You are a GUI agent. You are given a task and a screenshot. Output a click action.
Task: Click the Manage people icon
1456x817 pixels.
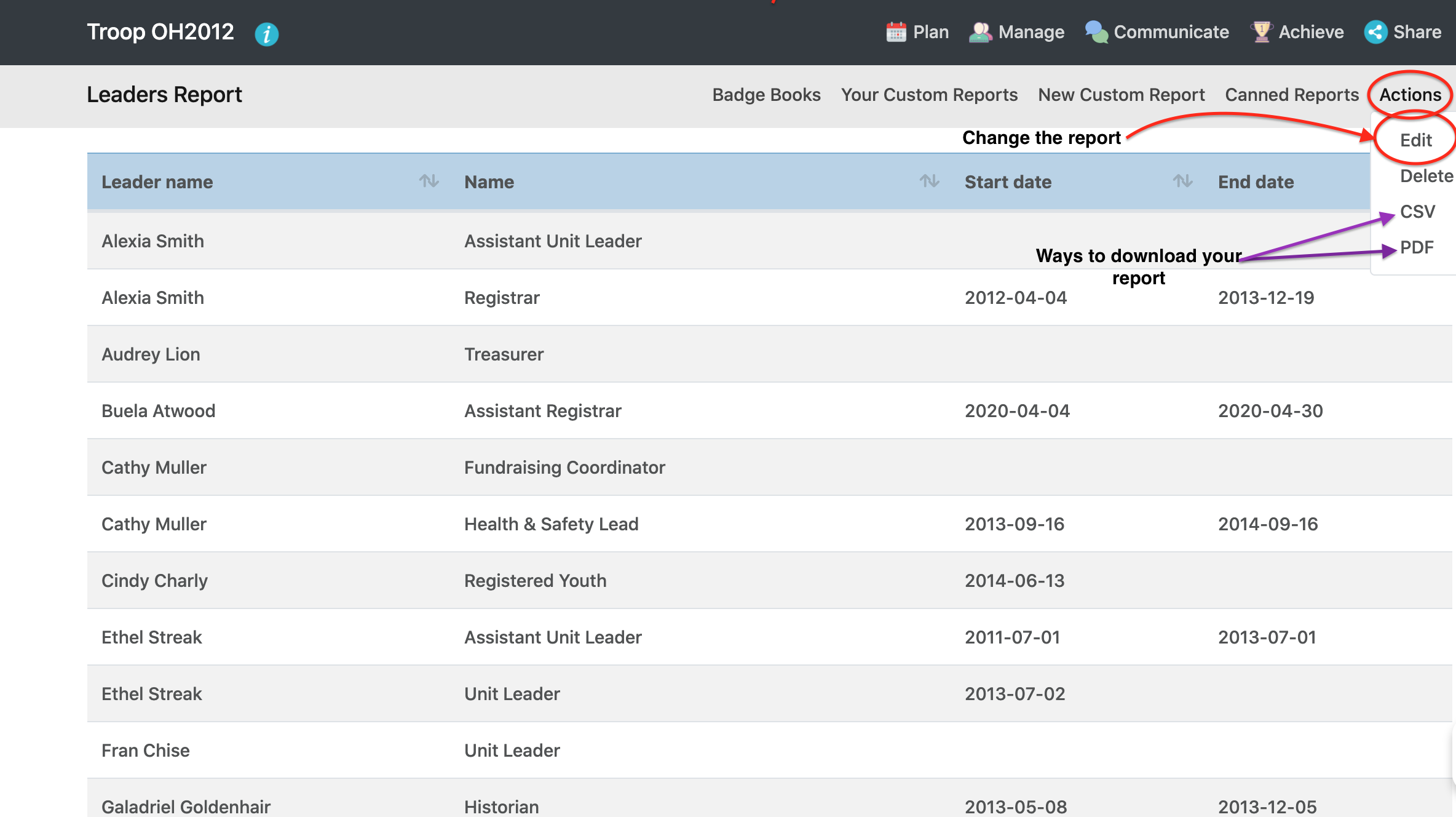point(980,32)
